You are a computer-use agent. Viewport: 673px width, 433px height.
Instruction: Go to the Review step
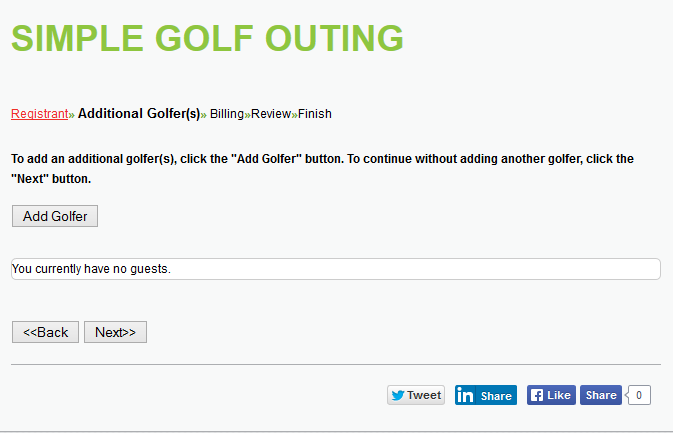coord(271,114)
